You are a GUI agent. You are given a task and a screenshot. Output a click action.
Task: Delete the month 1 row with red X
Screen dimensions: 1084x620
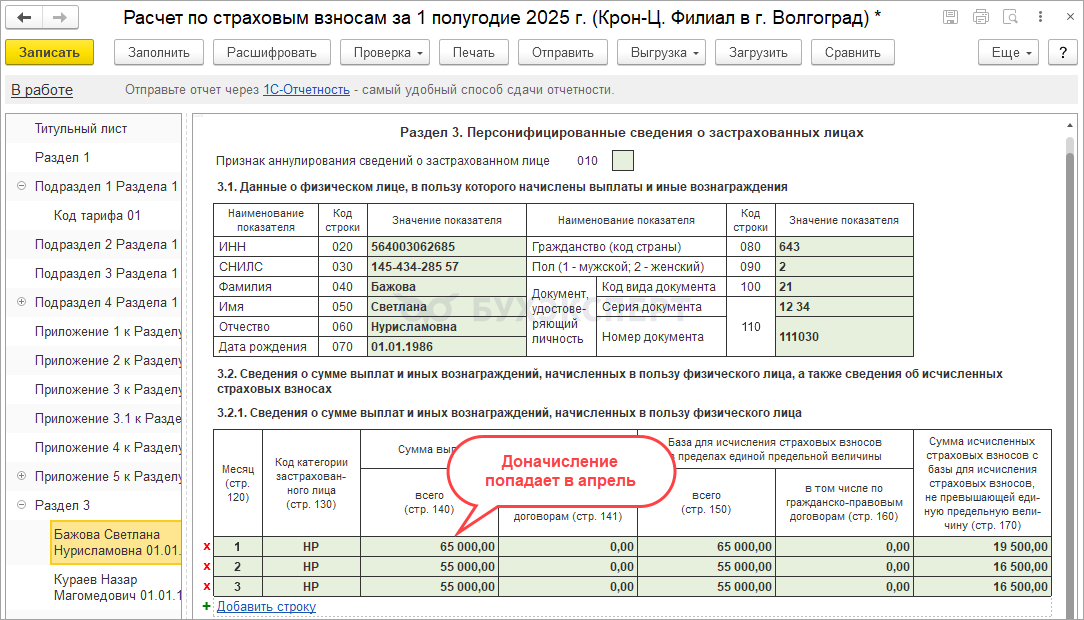pyautogui.click(x=207, y=547)
